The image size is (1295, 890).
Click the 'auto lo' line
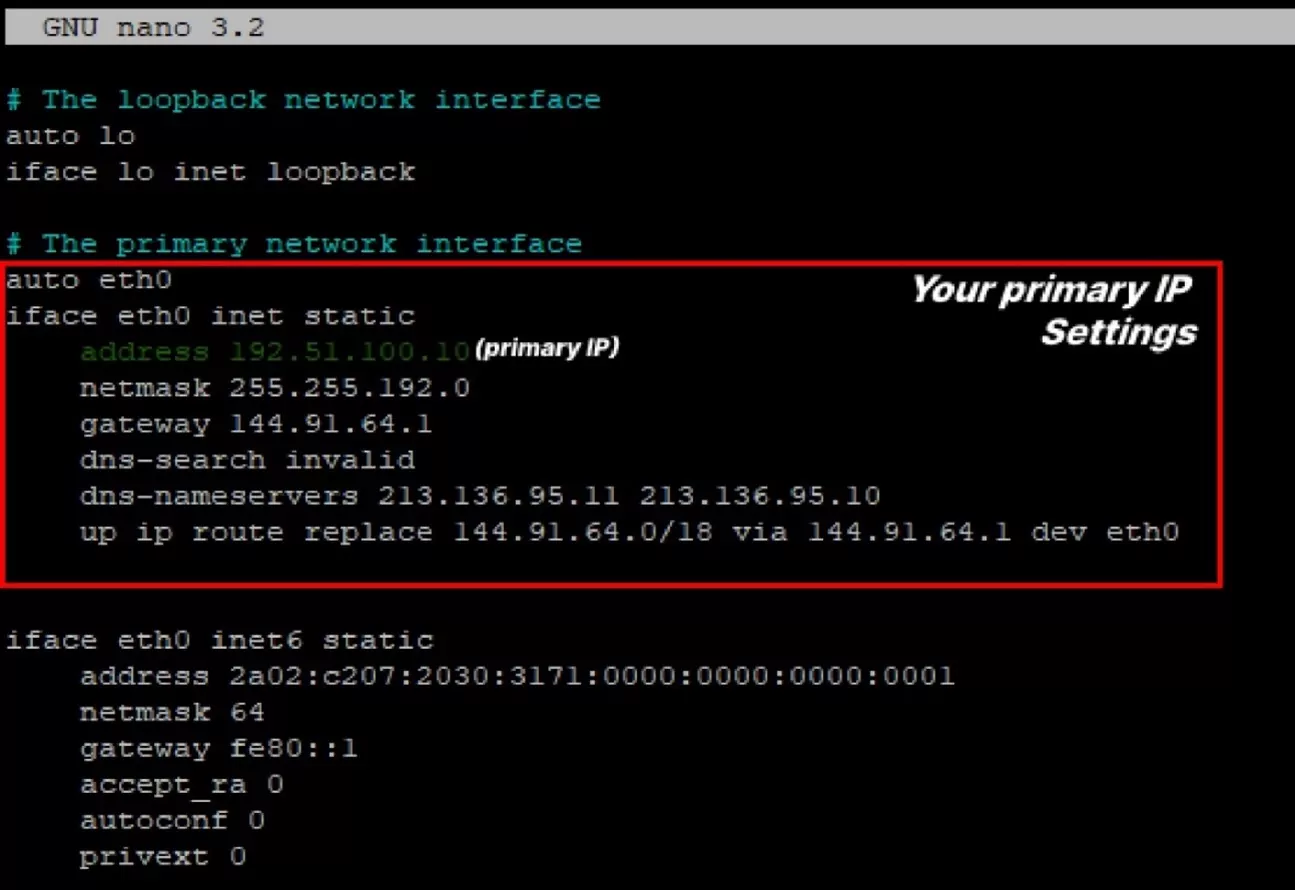70,136
